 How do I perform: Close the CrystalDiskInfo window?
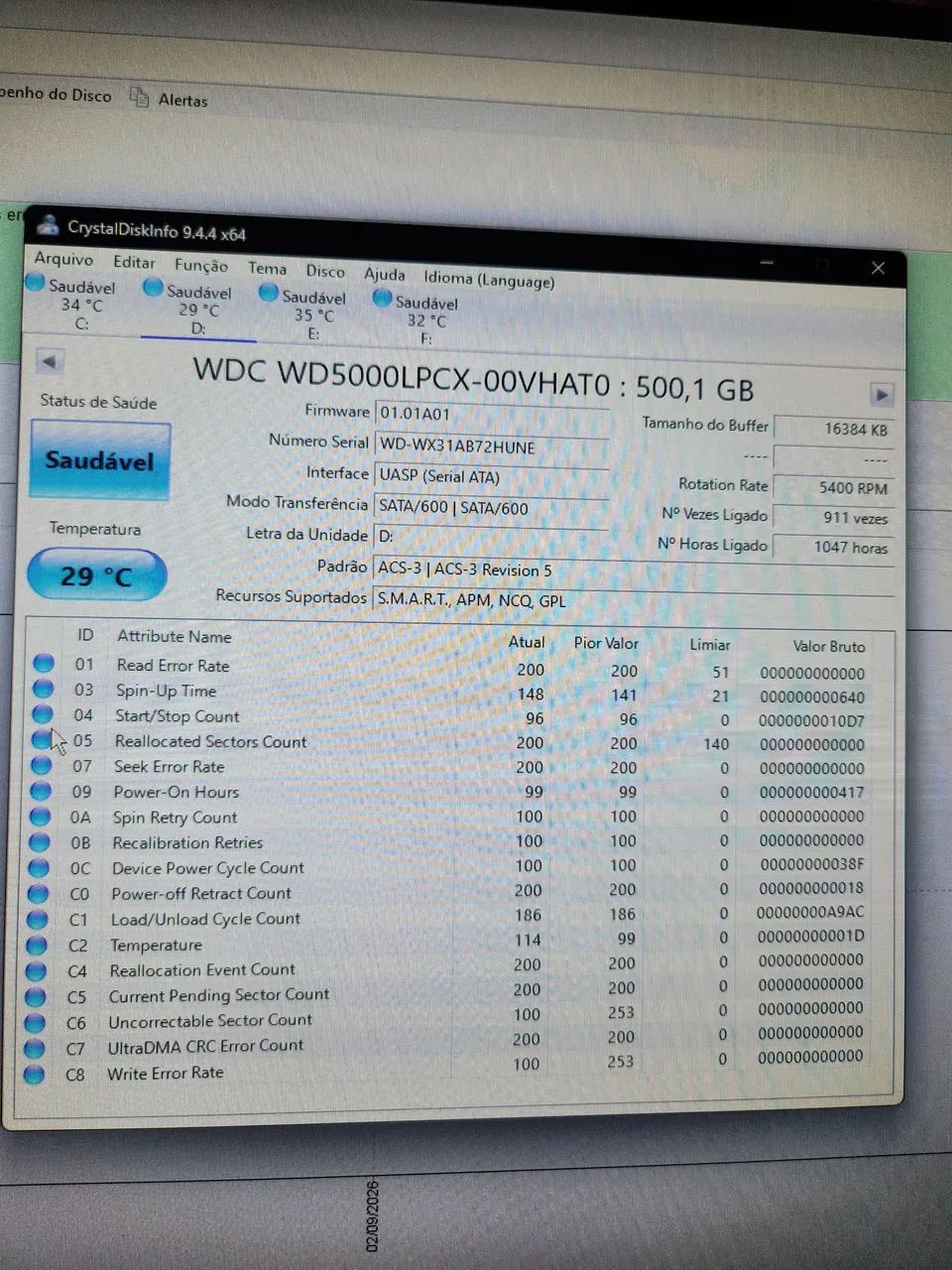pos(878,268)
